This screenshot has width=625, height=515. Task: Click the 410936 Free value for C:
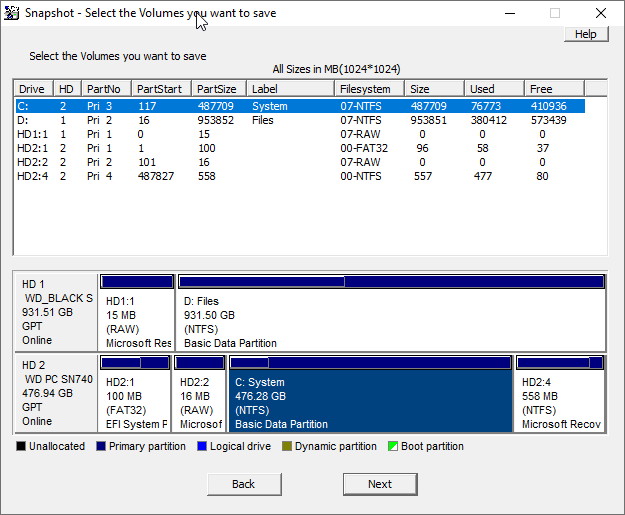(x=548, y=106)
